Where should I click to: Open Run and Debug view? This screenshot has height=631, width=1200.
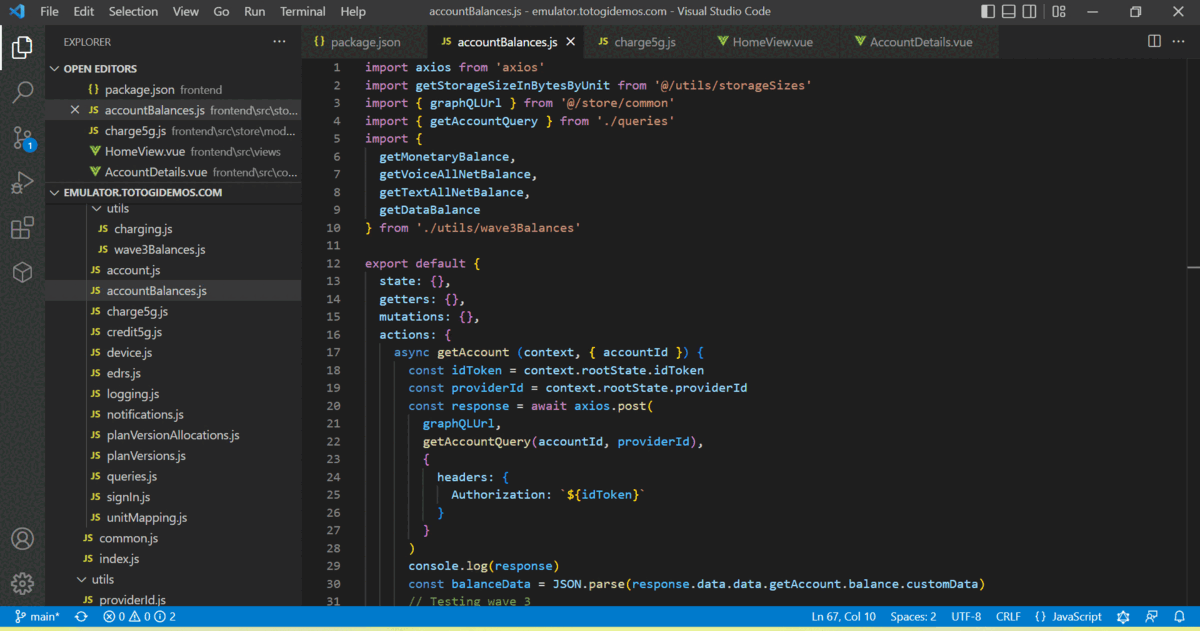(22, 184)
